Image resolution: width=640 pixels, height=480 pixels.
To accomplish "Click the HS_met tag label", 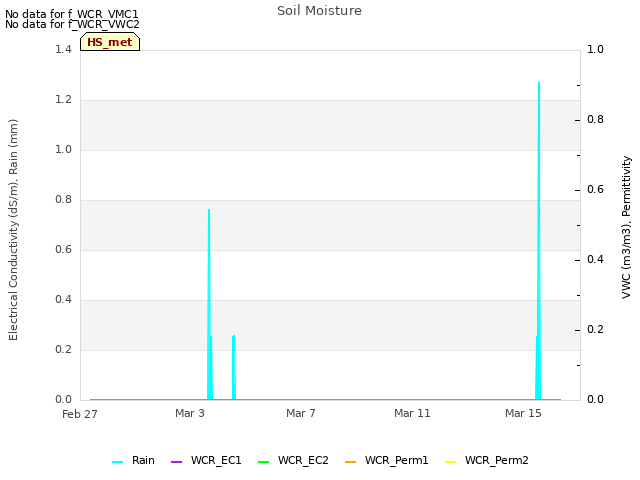I will pos(110,42).
